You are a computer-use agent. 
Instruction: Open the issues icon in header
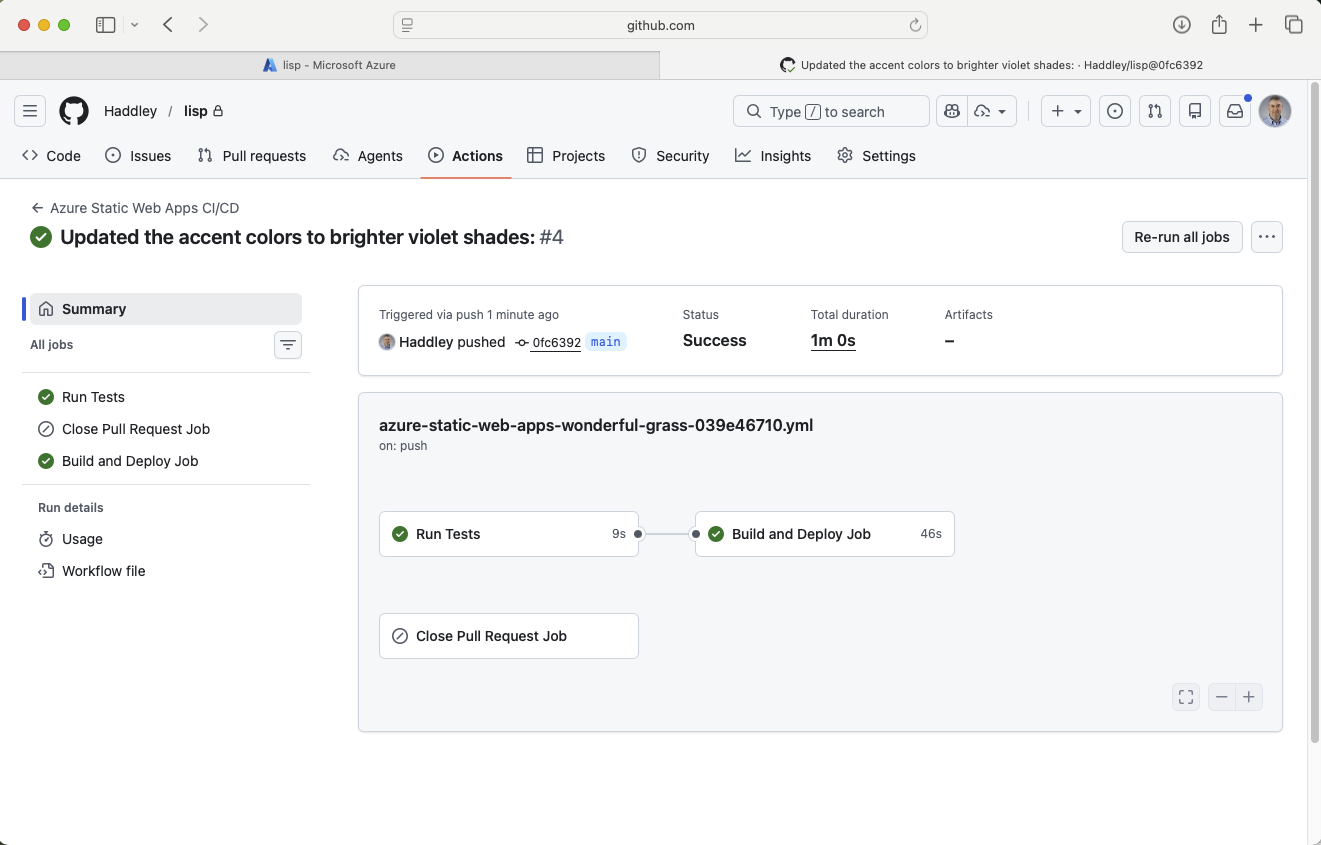(x=1114, y=111)
